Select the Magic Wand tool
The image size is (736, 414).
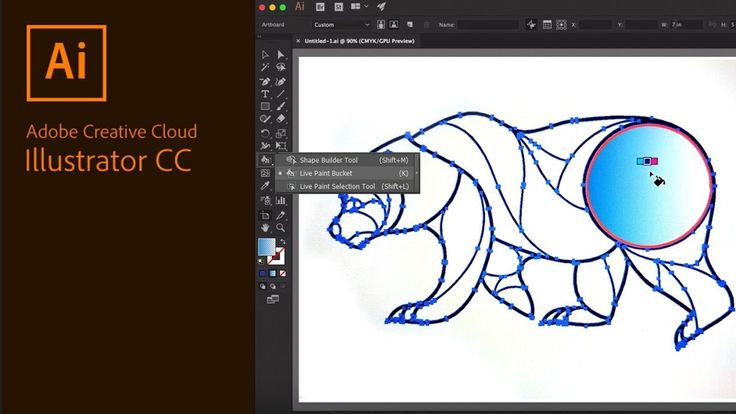click(x=265, y=68)
